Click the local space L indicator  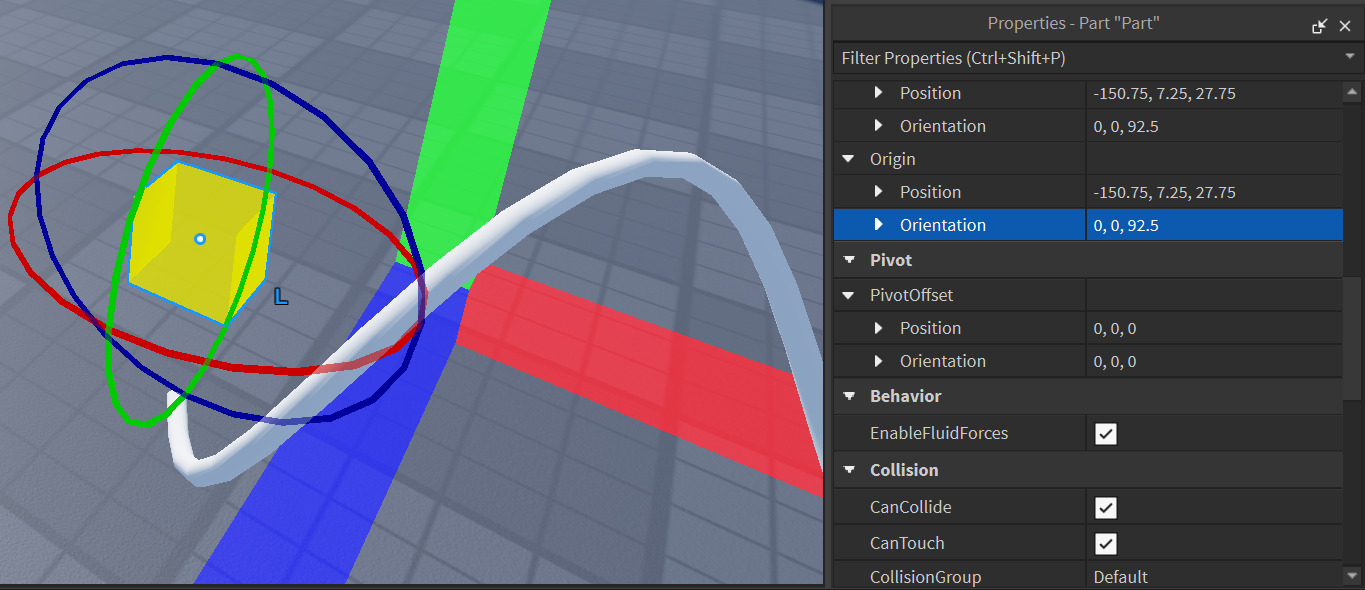[281, 296]
